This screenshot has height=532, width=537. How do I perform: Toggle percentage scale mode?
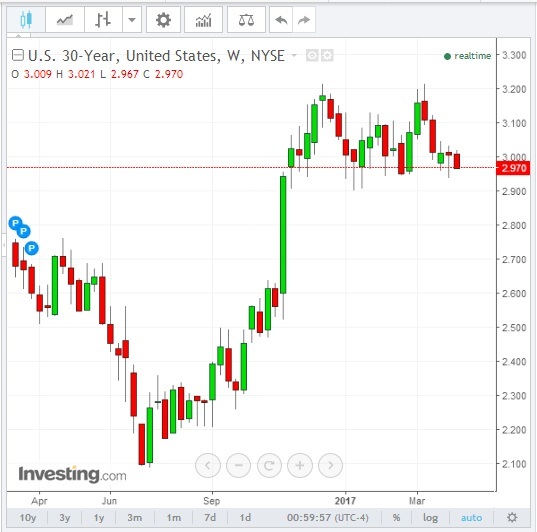click(397, 517)
